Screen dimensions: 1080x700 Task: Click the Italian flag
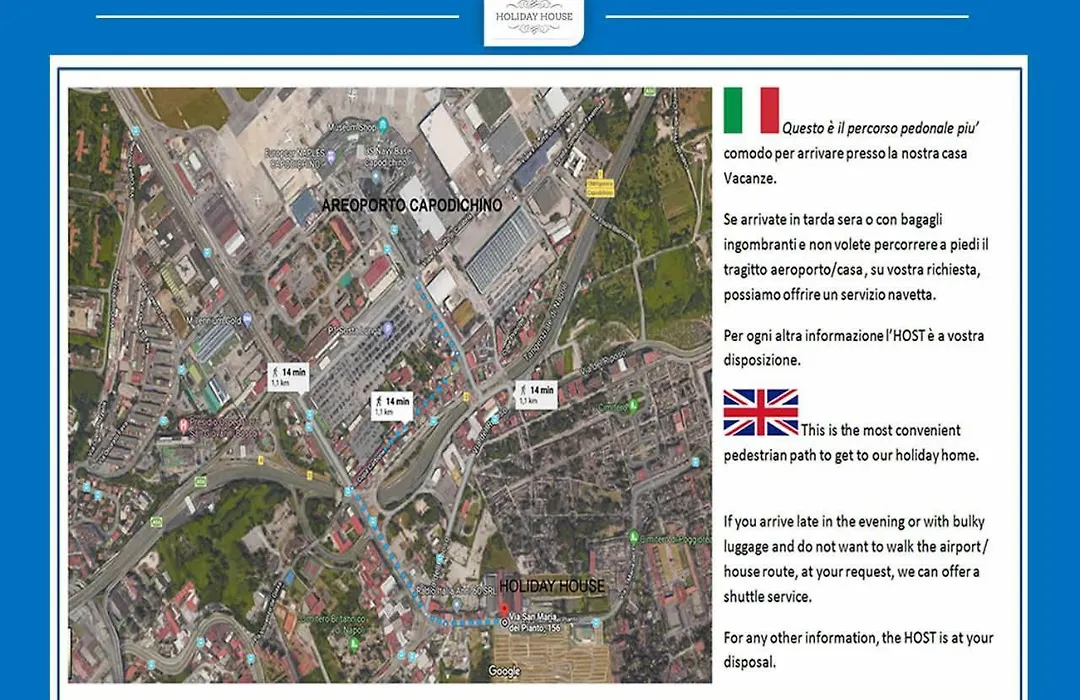751,110
